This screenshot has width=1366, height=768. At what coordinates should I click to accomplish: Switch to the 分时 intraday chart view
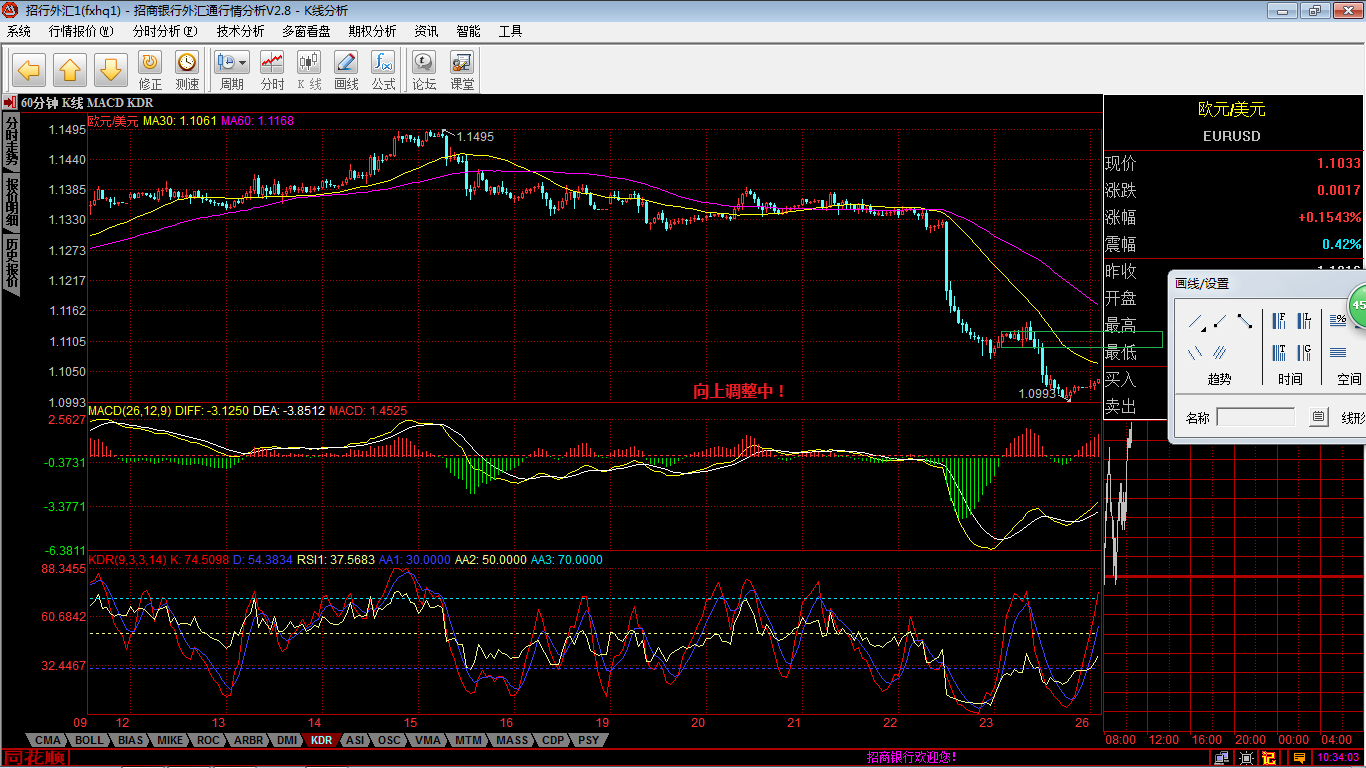click(x=272, y=70)
